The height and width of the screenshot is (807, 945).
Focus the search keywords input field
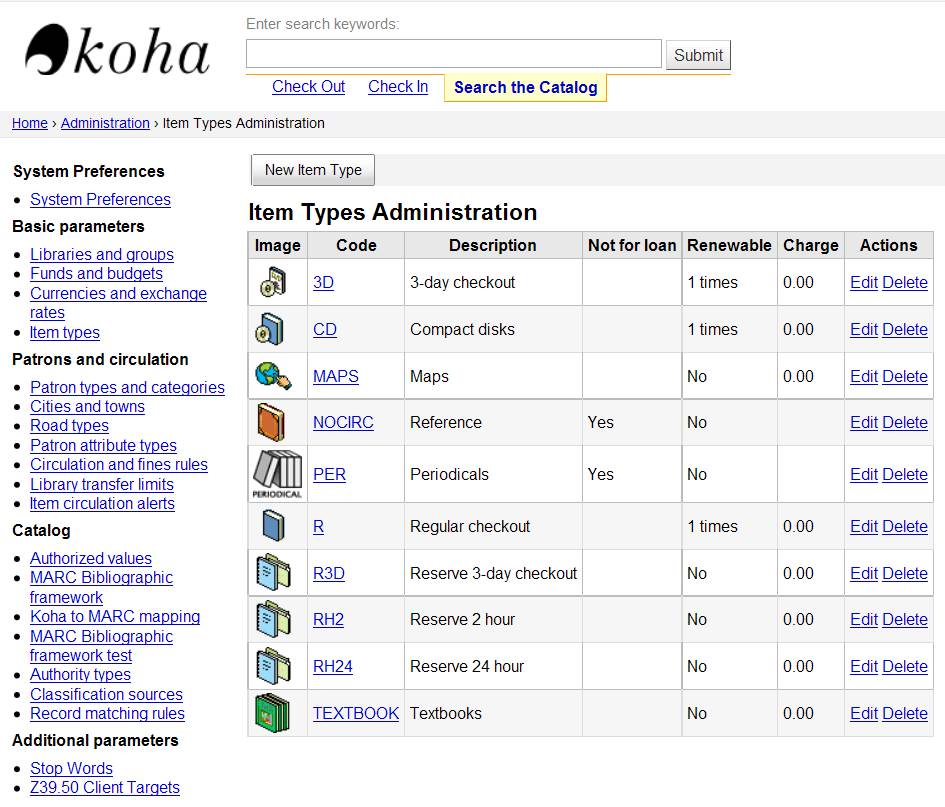453,54
